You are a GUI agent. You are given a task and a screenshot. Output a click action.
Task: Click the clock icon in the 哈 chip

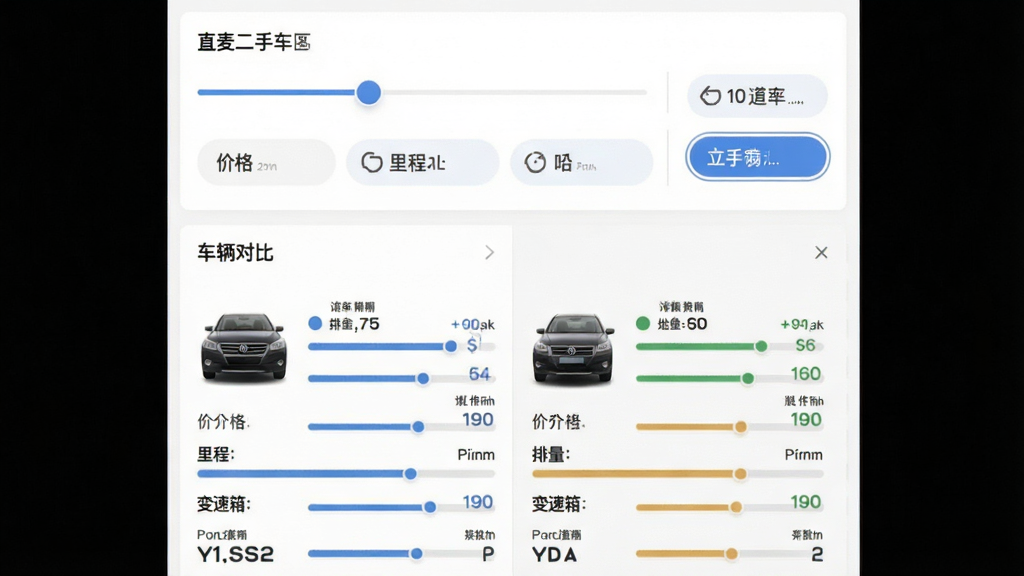pos(535,162)
